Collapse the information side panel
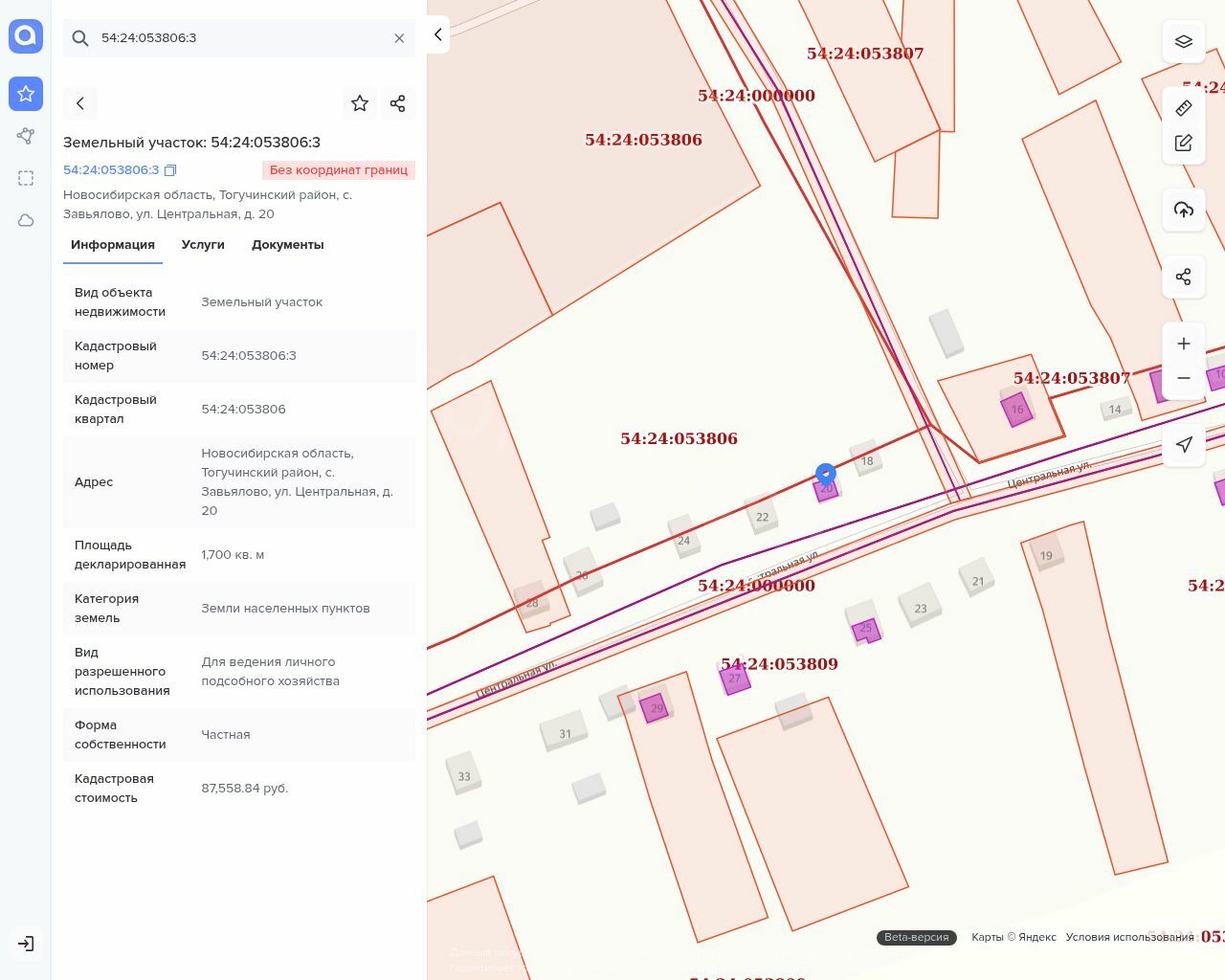1225x980 pixels. [437, 34]
